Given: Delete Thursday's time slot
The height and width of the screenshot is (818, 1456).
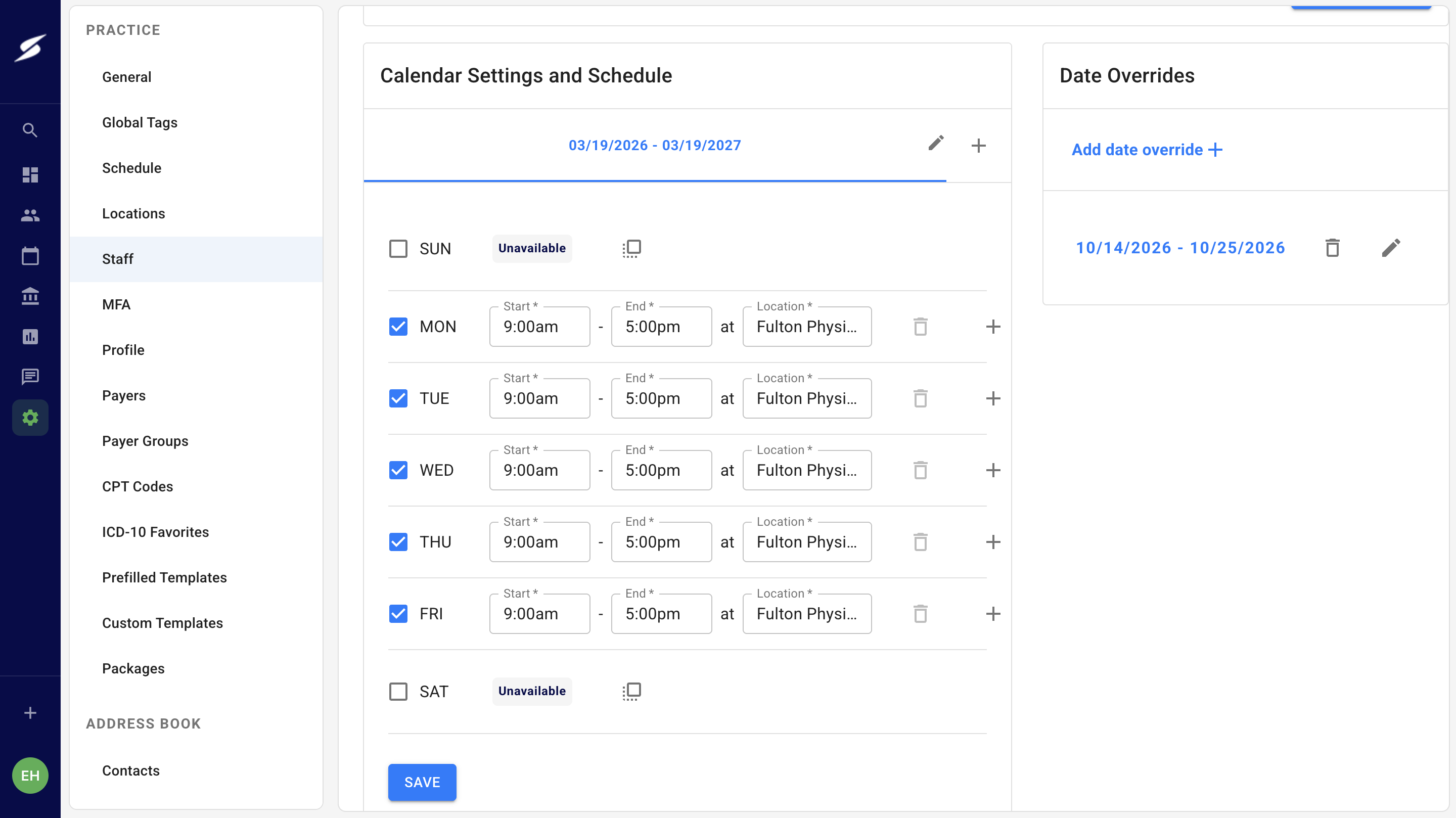Looking at the screenshot, I should 920,541.
